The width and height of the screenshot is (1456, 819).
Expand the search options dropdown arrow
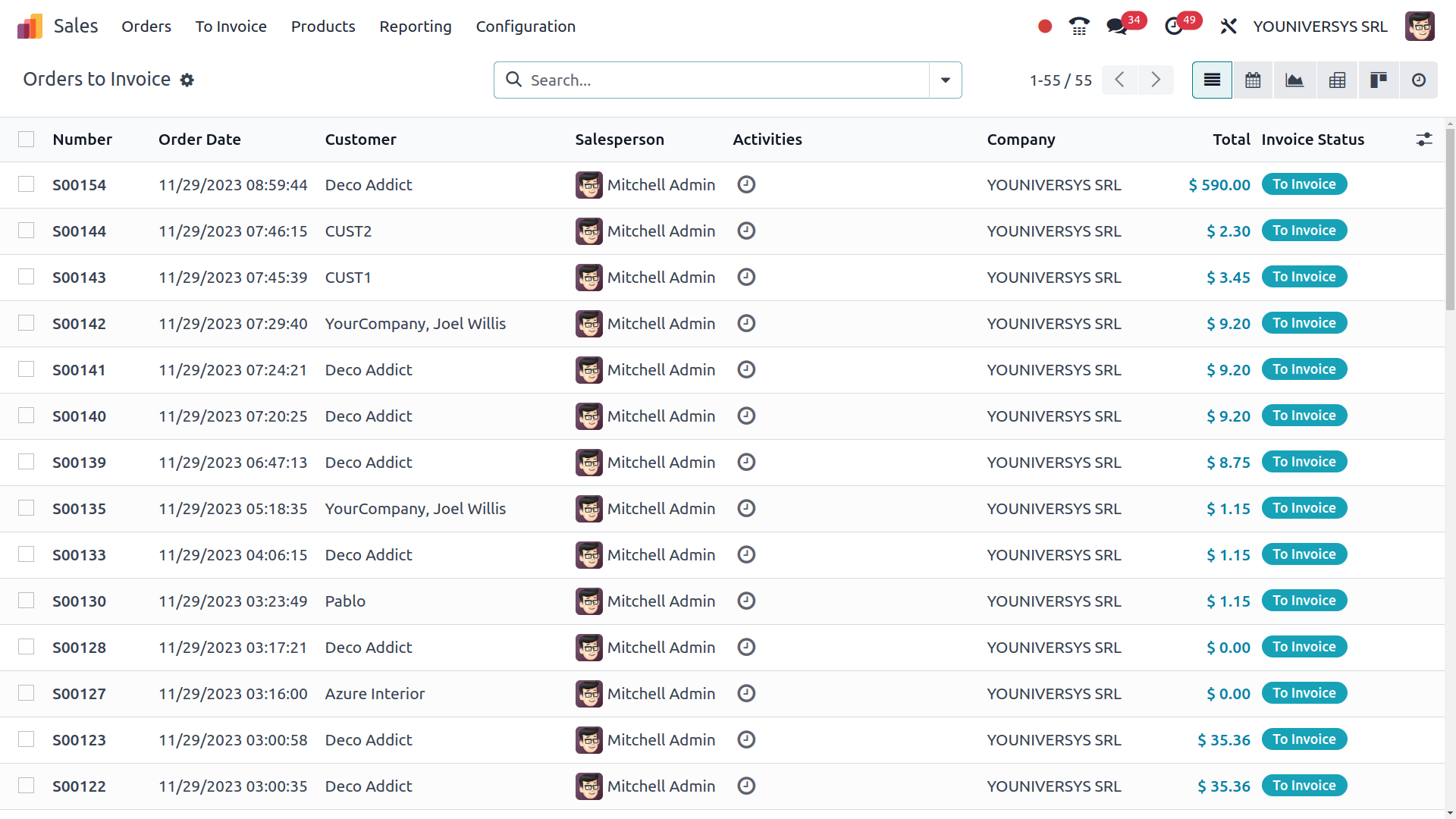945,80
